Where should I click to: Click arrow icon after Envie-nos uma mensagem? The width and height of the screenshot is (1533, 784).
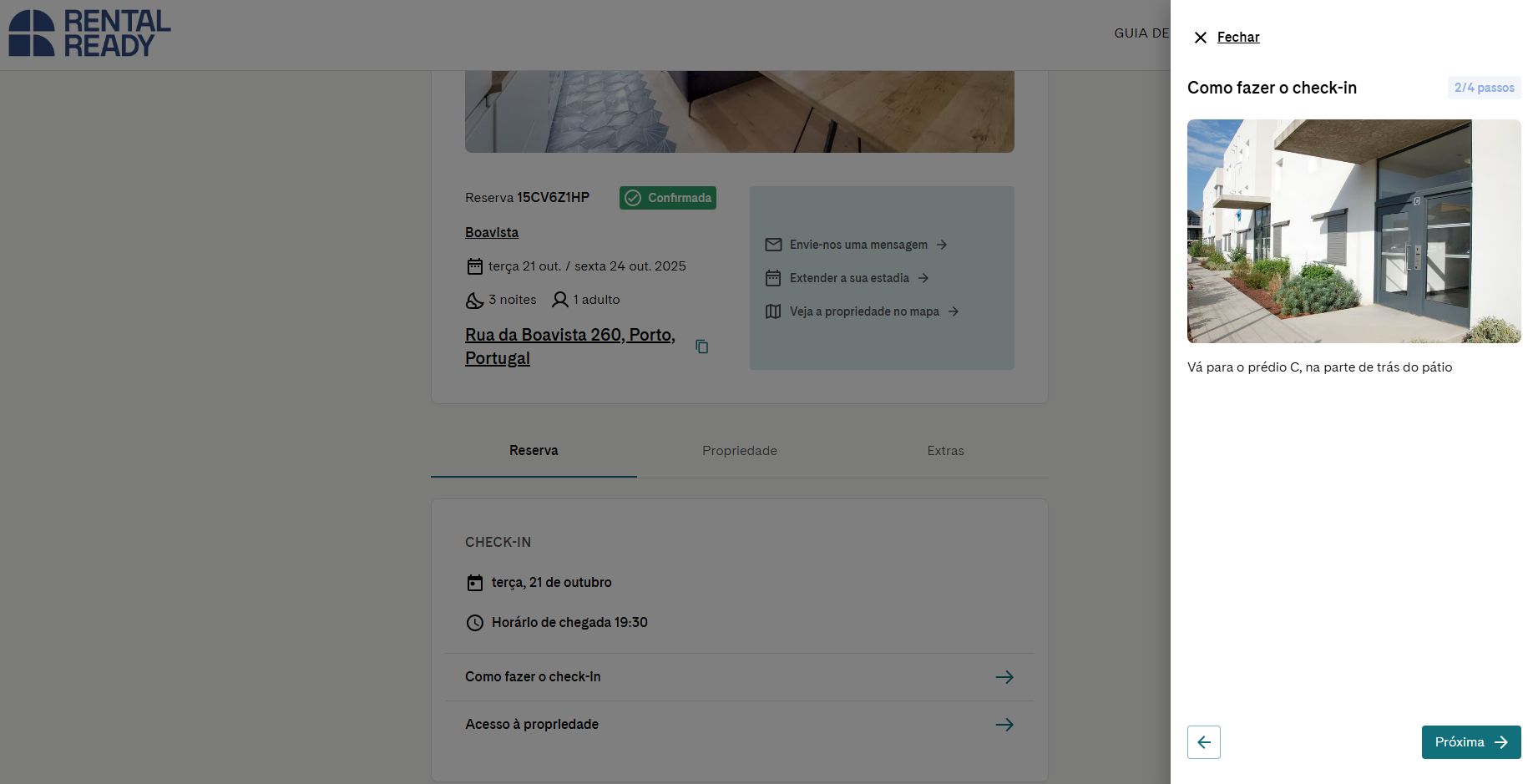(x=942, y=245)
